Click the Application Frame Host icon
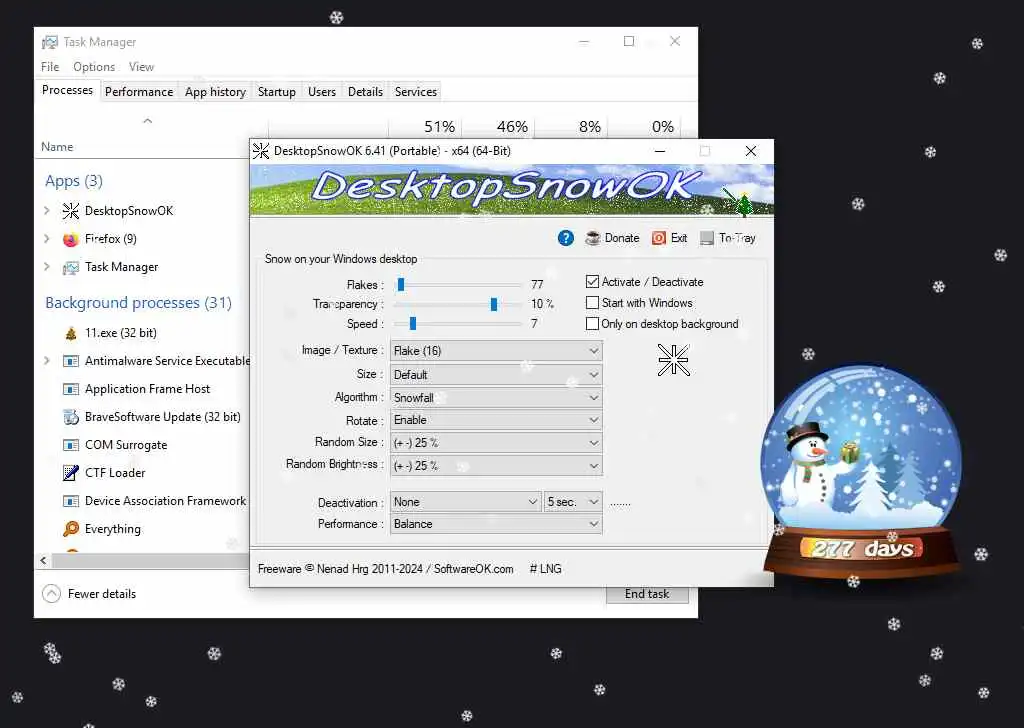The height and width of the screenshot is (728, 1024). [x=71, y=389]
